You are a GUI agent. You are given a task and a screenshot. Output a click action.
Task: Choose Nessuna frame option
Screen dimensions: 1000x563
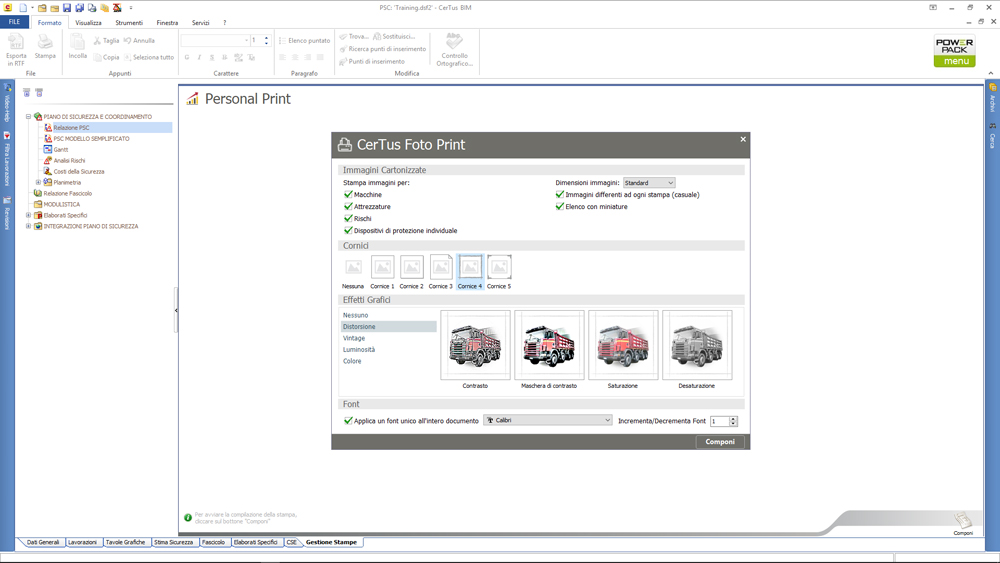(353, 272)
